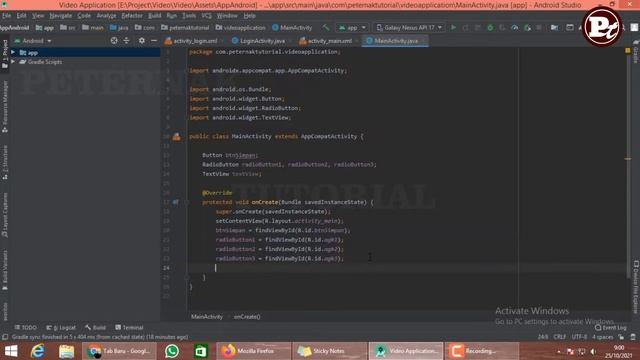640x360 pixels.
Task: Open the CRLF line separator selector
Action: [559, 337]
